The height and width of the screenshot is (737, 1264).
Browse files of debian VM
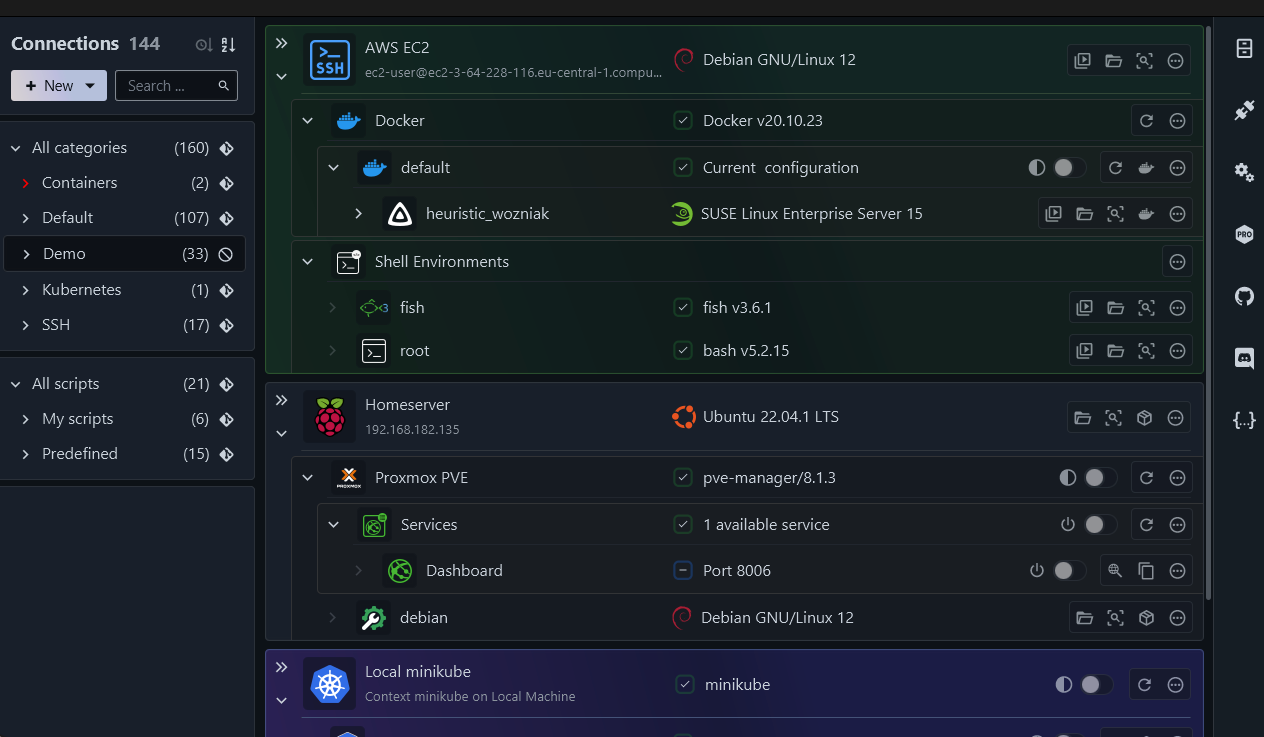1084,618
